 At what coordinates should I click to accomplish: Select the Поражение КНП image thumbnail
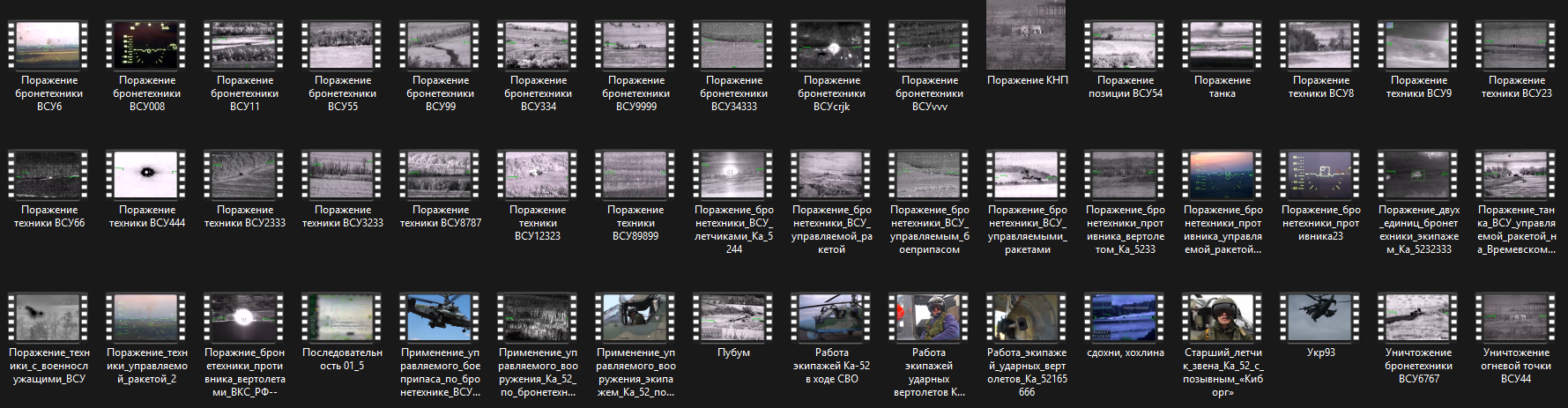pyautogui.click(x=1028, y=35)
